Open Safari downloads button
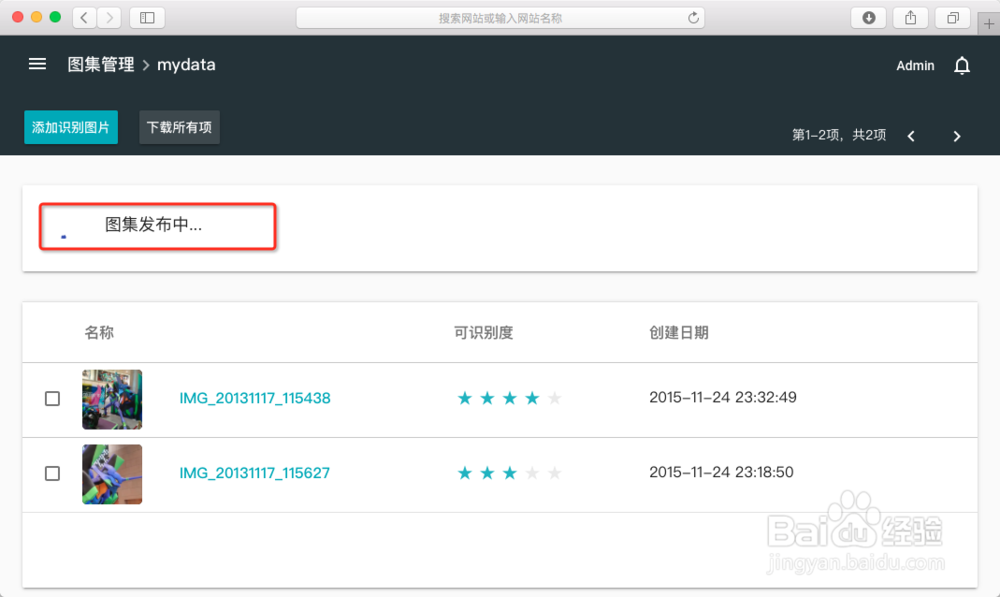This screenshot has height=597, width=1000. (x=869, y=18)
